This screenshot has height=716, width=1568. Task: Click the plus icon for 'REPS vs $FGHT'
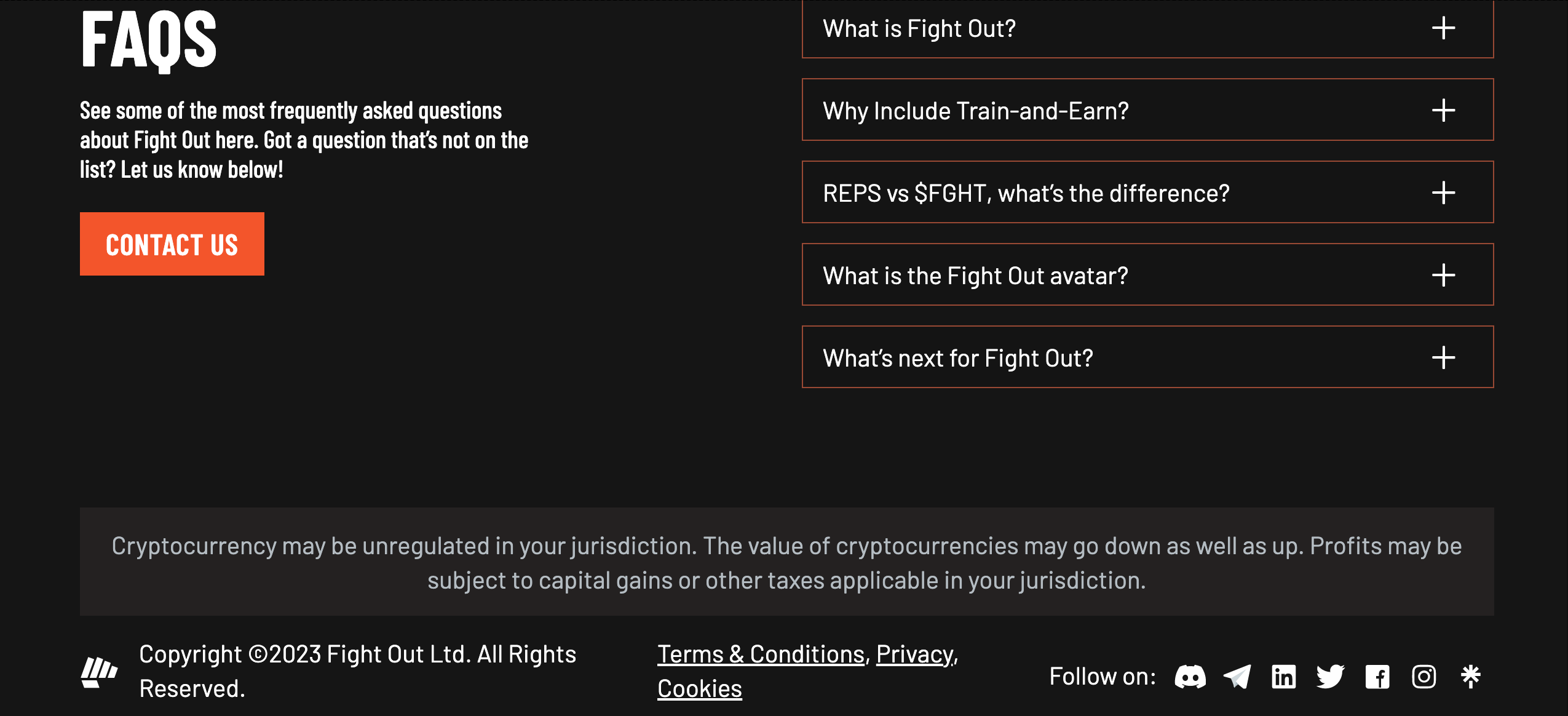click(x=1443, y=193)
